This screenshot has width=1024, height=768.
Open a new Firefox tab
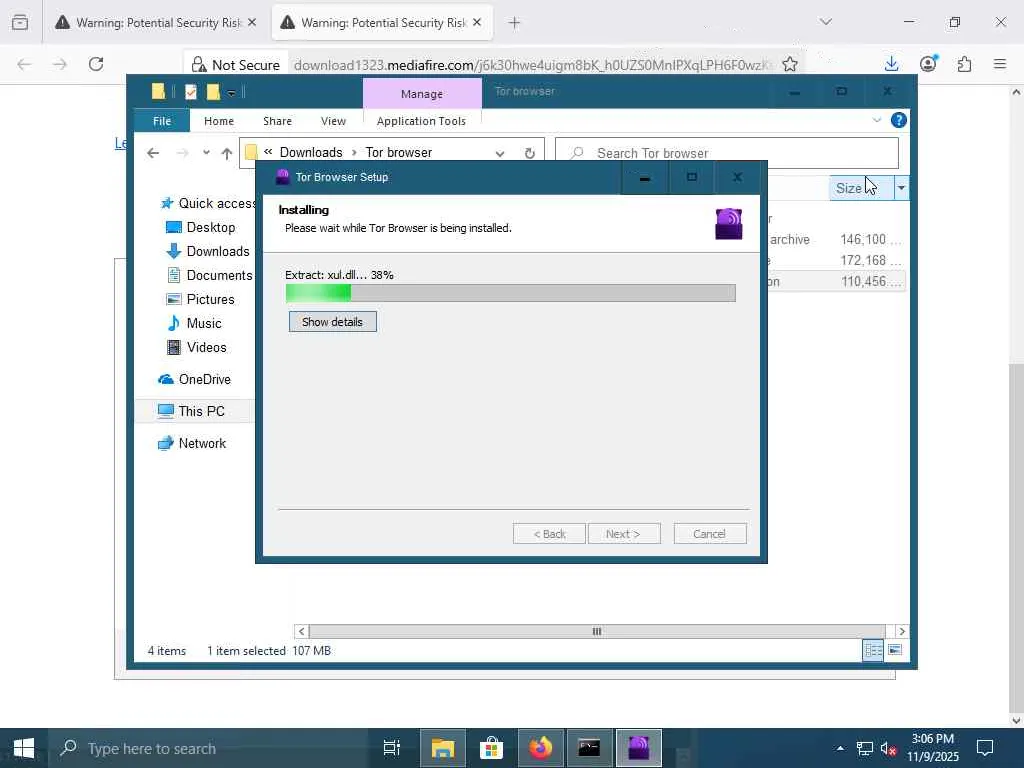coord(515,23)
